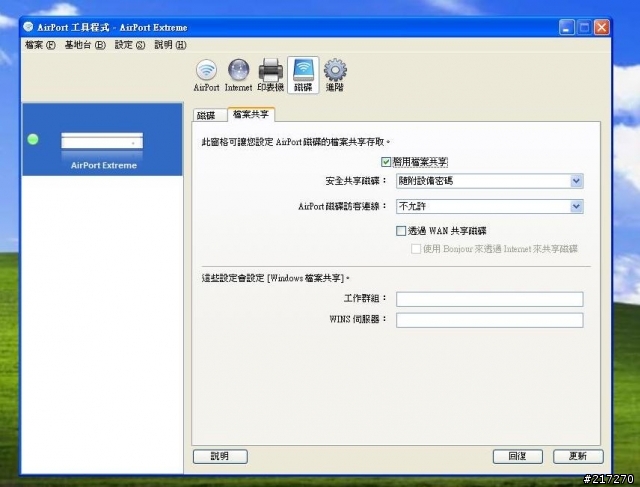
Task: Open the advanced (進階) gear section
Action: click(x=335, y=75)
